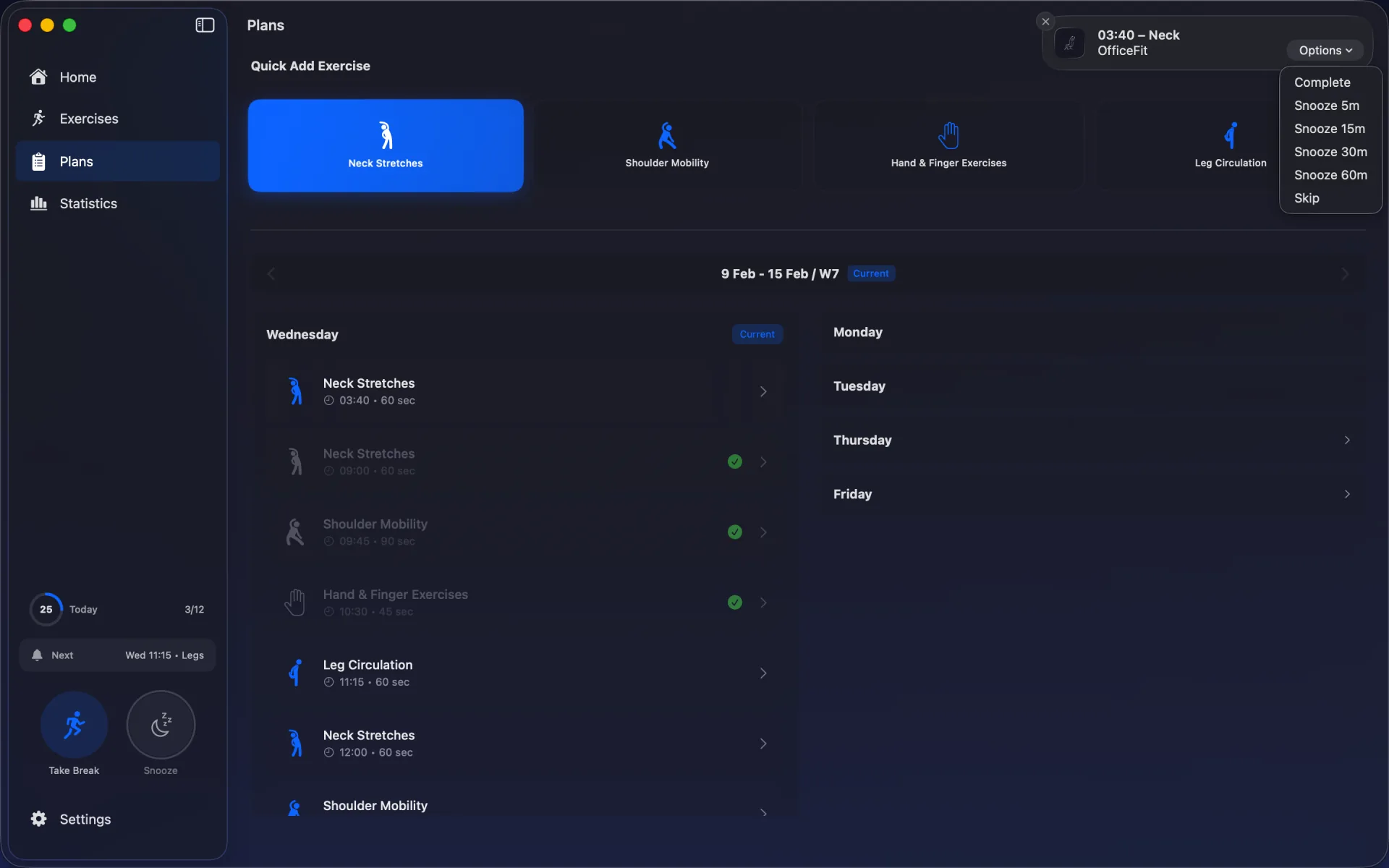Click Complete in the options menu
The height and width of the screenshot is (868, 1389).
[1322, 82]
